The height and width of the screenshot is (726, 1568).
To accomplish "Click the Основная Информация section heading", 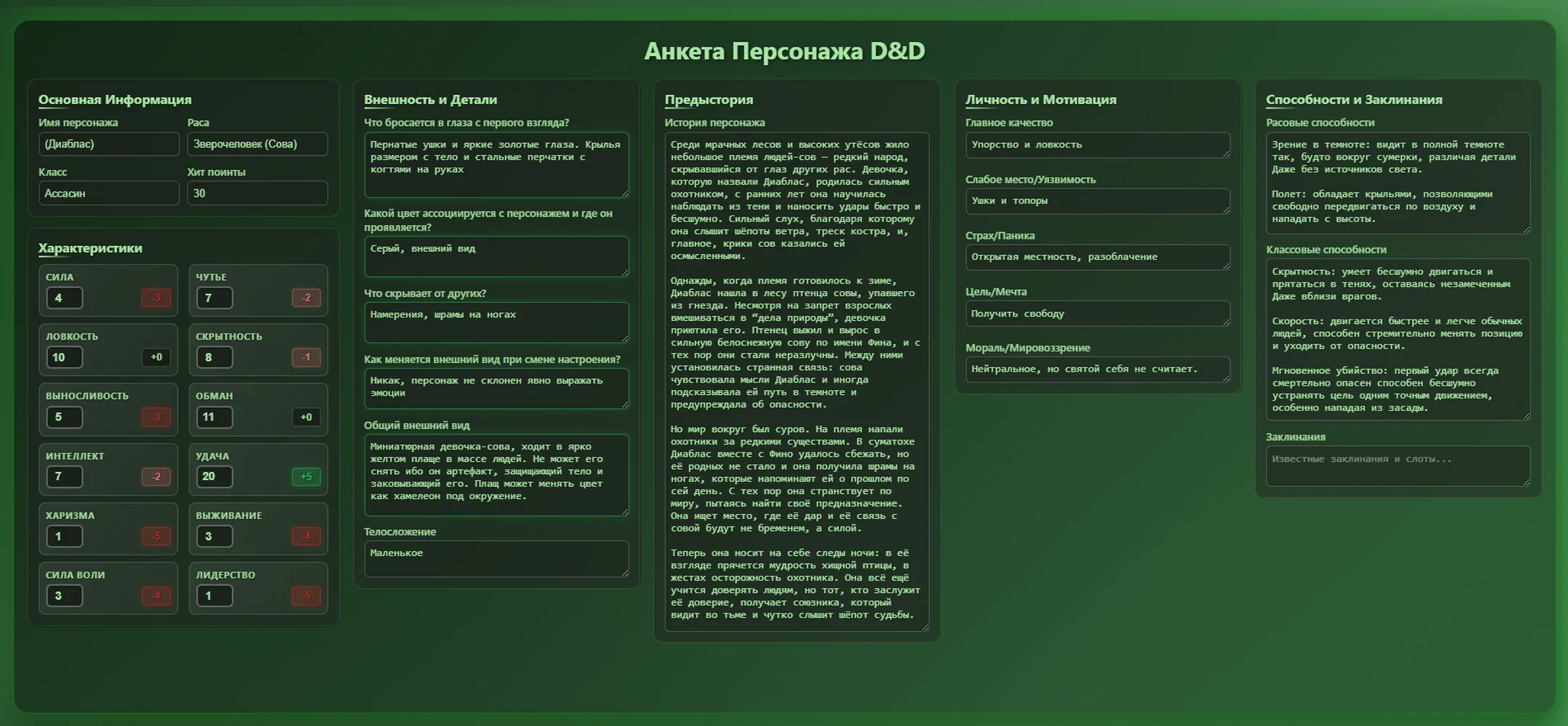I will 115,99.
